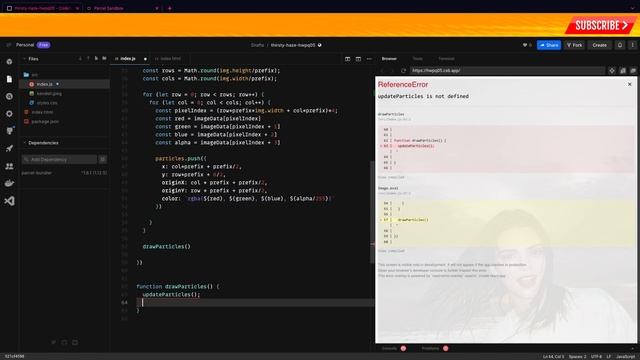Click the LF line-ending status item
The width and height of the screenshot is (640, 360).
(609, 357)
